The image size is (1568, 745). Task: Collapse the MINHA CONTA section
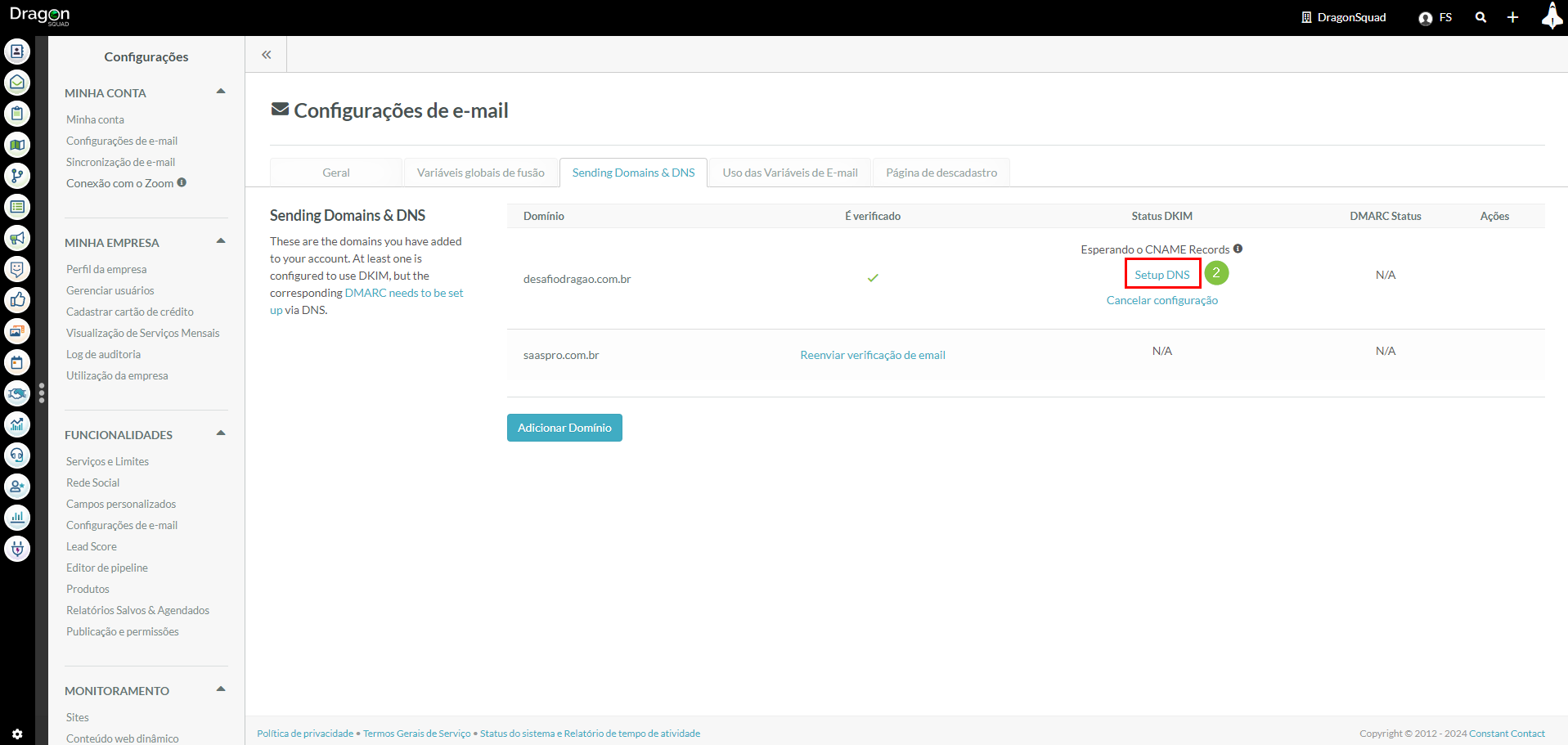(220, 92)
